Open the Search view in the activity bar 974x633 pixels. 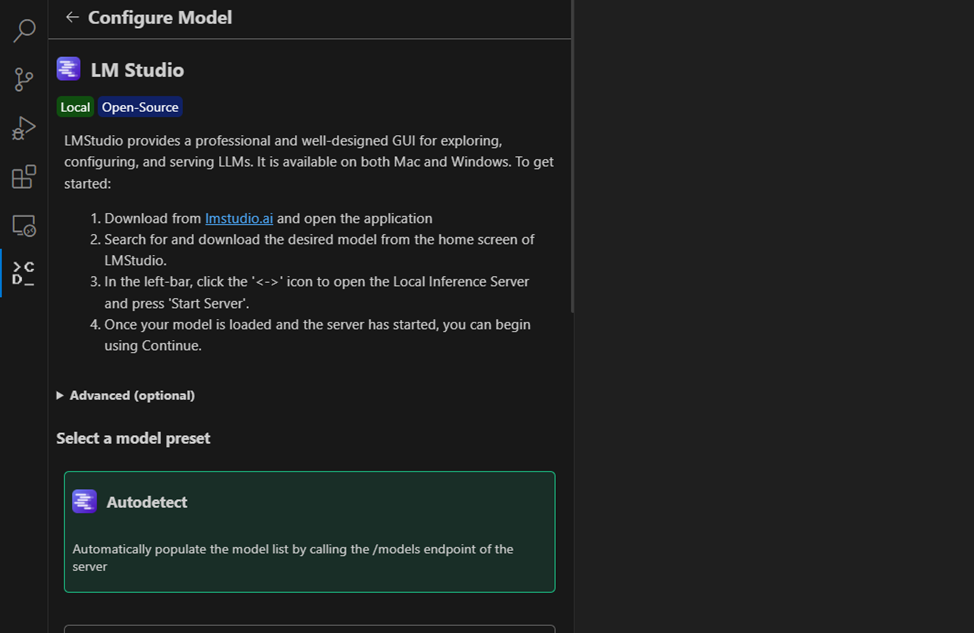(x=23, y=30)
